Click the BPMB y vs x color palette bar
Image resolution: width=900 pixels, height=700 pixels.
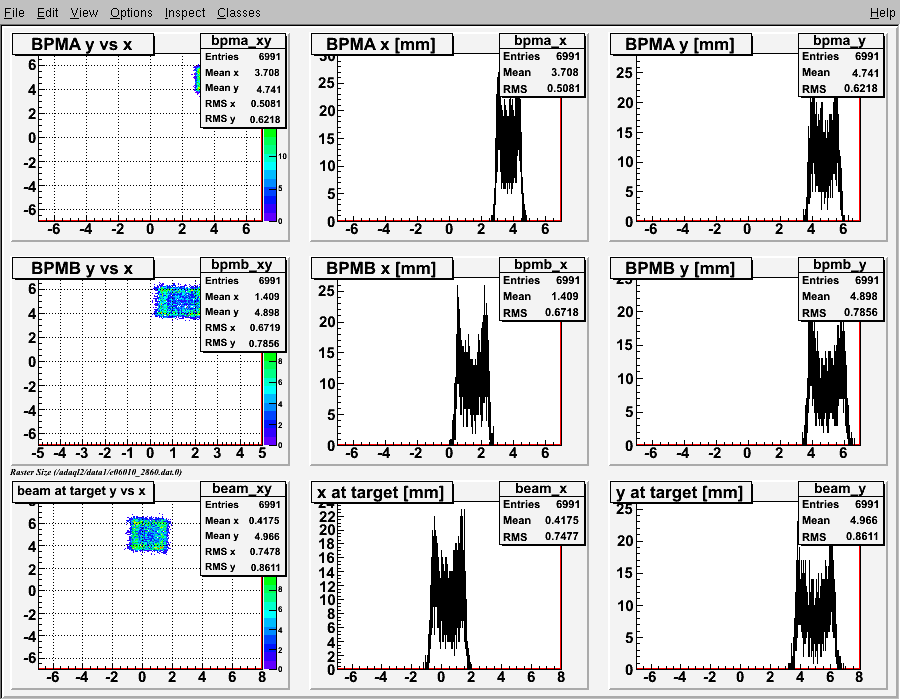pos(270,399)
